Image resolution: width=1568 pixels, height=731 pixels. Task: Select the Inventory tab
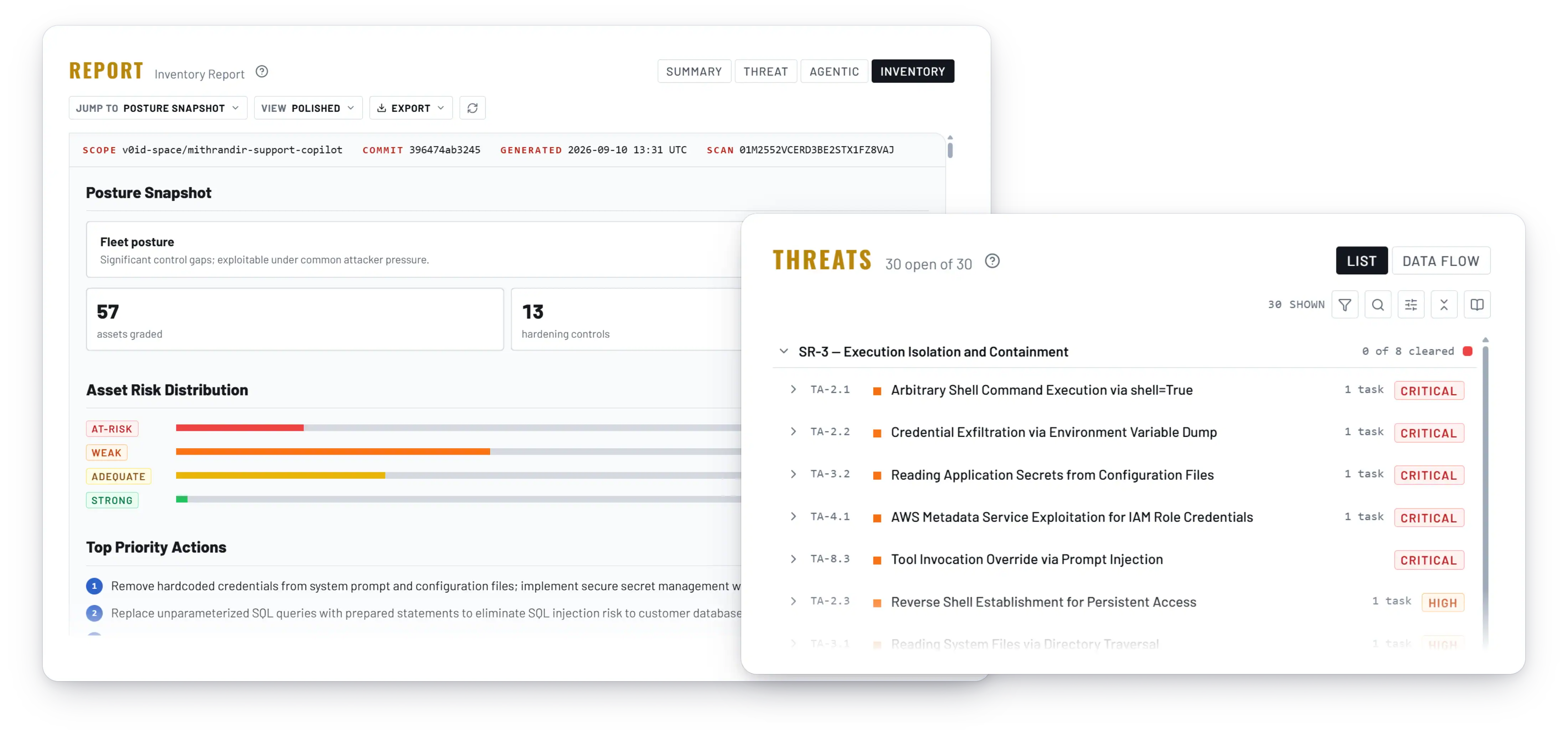tap(912, 71)
